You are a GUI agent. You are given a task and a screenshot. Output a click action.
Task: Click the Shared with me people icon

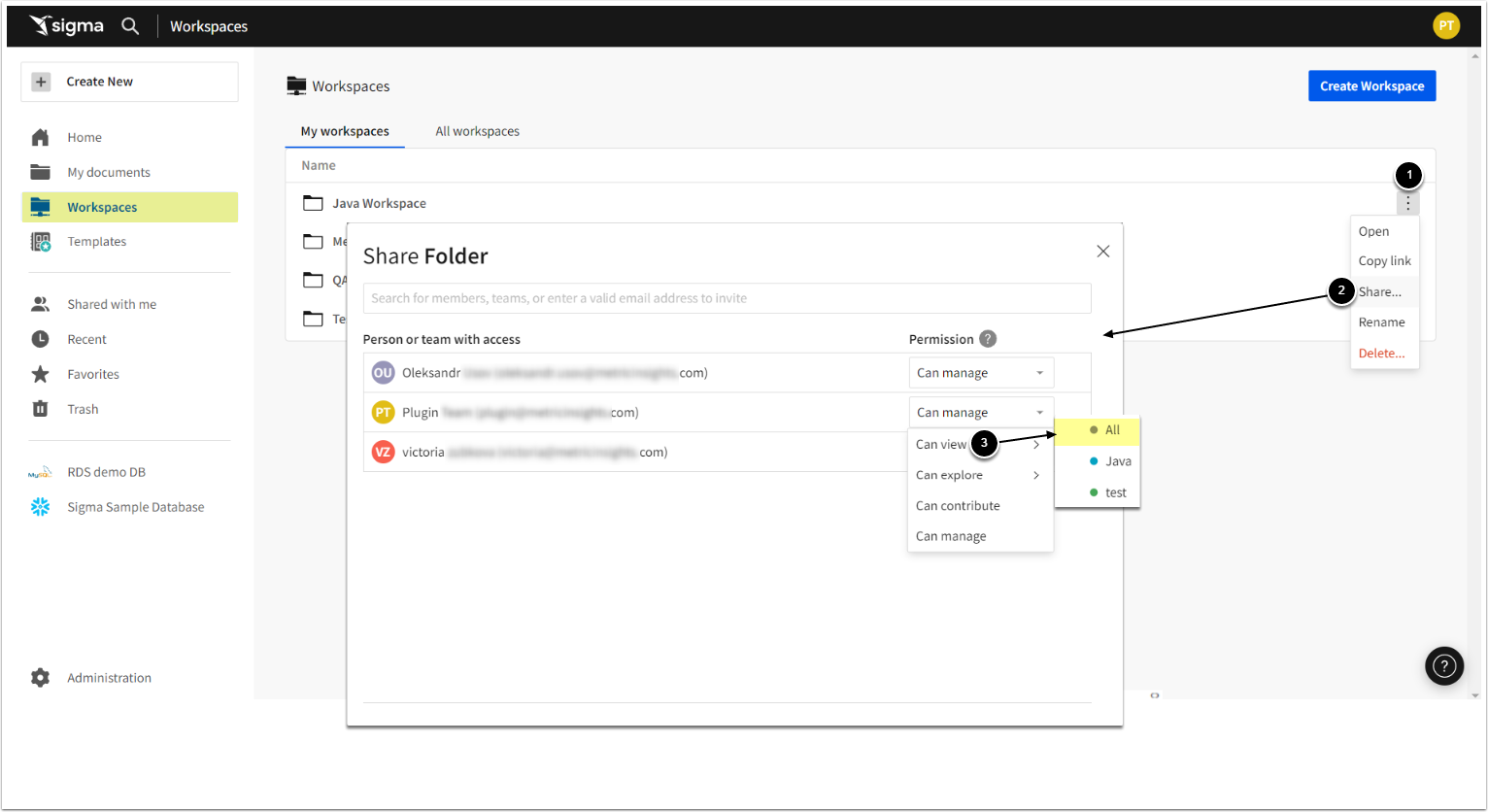click(x=40, y=304)
